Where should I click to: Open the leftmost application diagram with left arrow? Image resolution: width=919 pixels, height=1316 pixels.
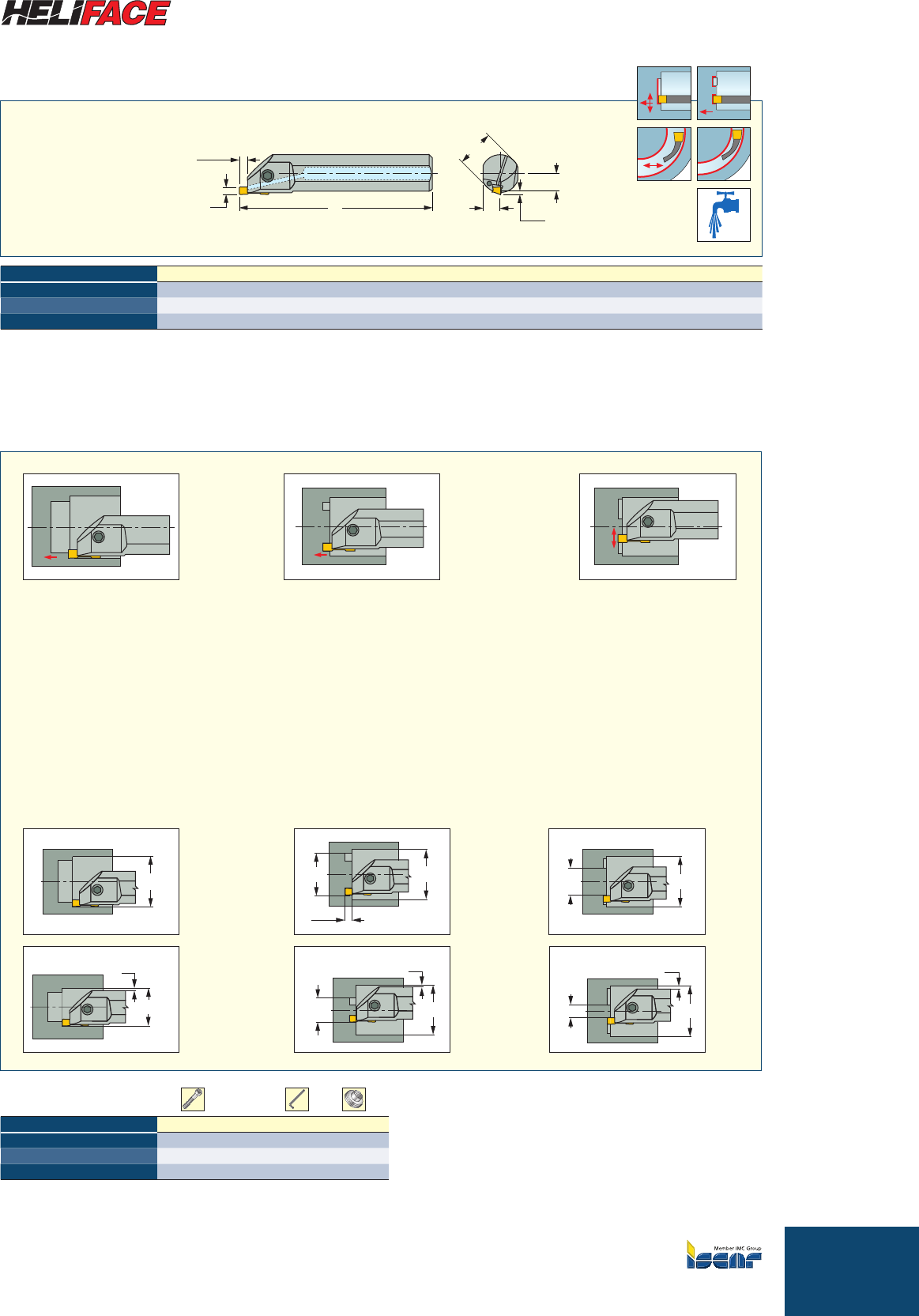(x=101, y=526)
